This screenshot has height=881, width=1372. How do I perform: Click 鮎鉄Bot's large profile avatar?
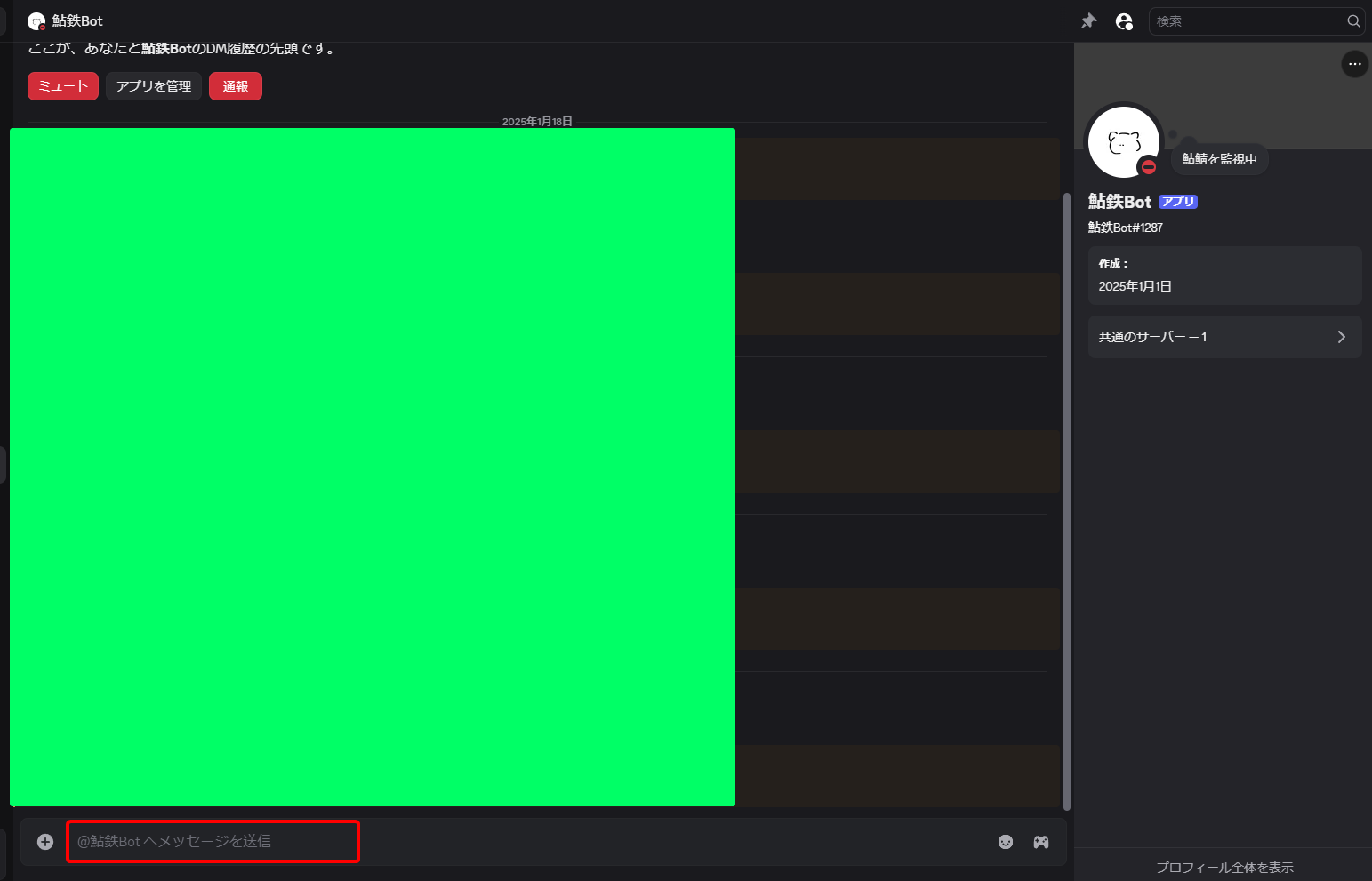tap(1123, 141)
